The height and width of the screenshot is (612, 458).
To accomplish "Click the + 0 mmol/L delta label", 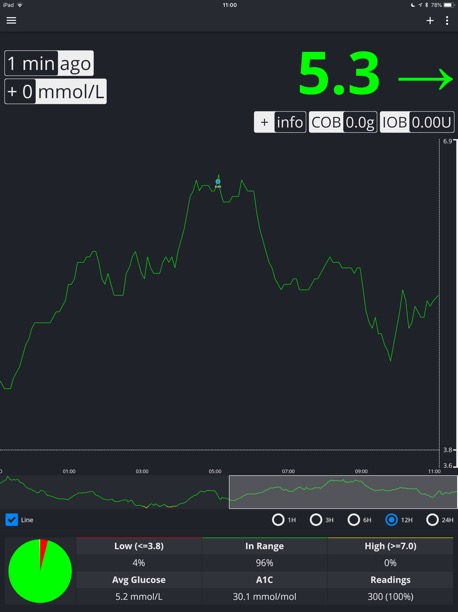I will (x=55, y=91).
